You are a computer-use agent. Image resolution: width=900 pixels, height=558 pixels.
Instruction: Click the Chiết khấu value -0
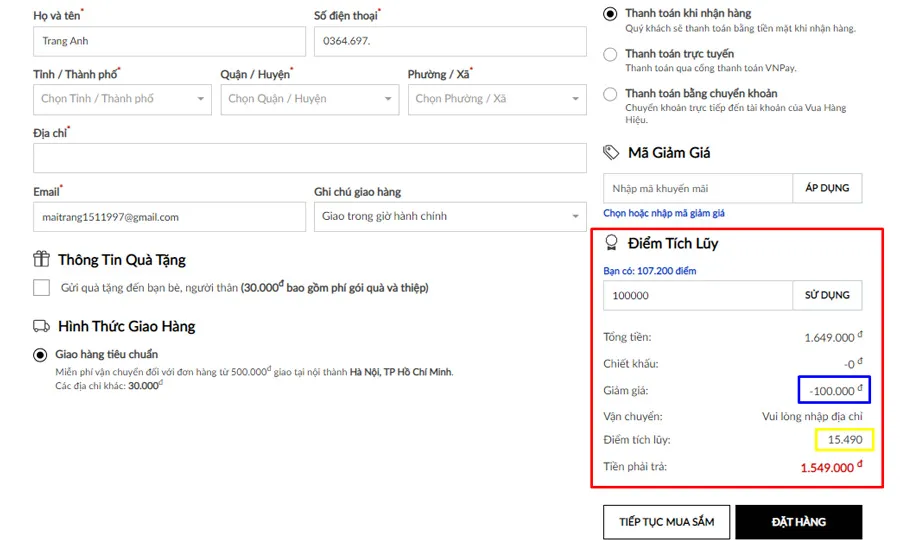pyautogui.click(x=853, y=363)
